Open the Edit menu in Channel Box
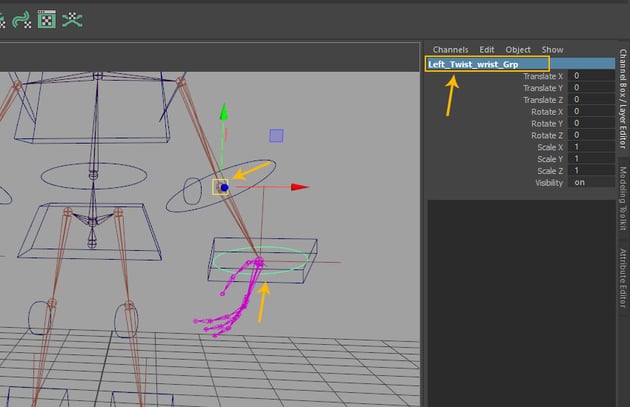The width and height of the screenshot is (630, 407). point(487,49)
